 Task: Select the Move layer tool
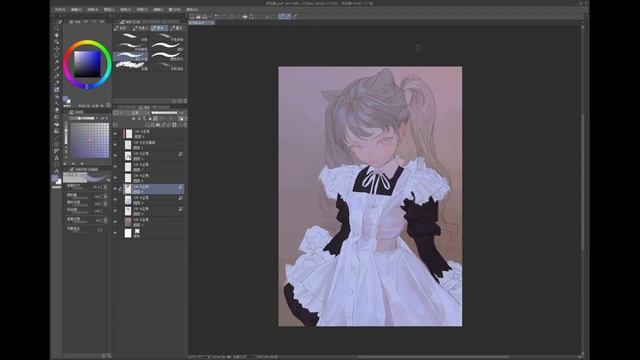(57, 49)
